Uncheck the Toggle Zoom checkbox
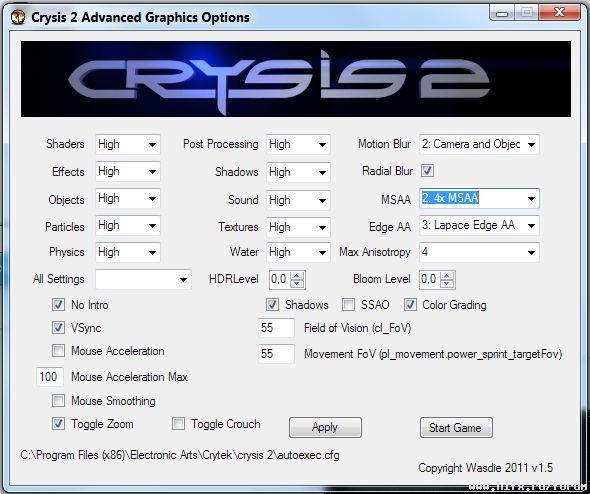The height and width of the screenshot is (494, 590). point(58,424)
